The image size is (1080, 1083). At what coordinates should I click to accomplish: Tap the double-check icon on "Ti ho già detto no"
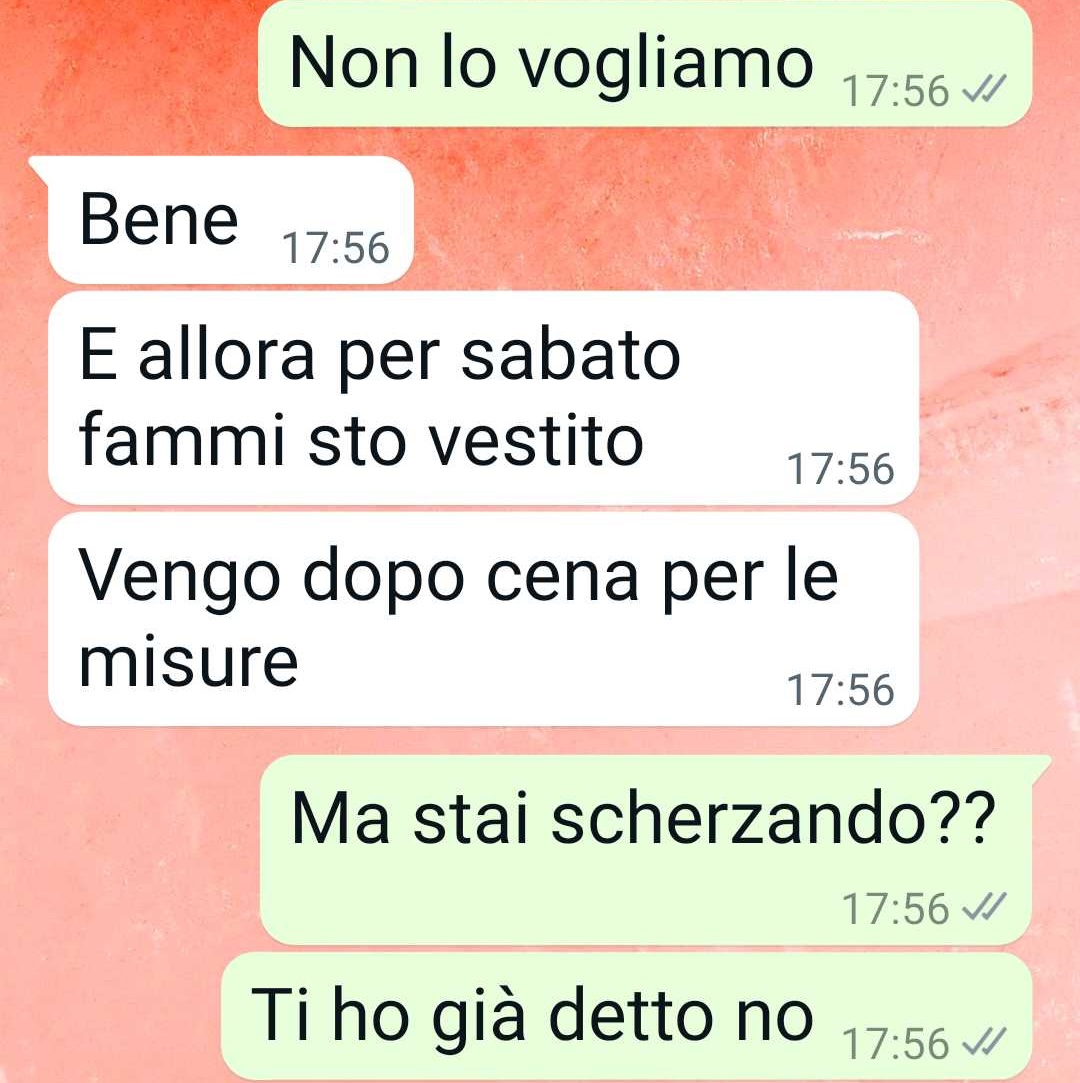tap(985, 1042)
